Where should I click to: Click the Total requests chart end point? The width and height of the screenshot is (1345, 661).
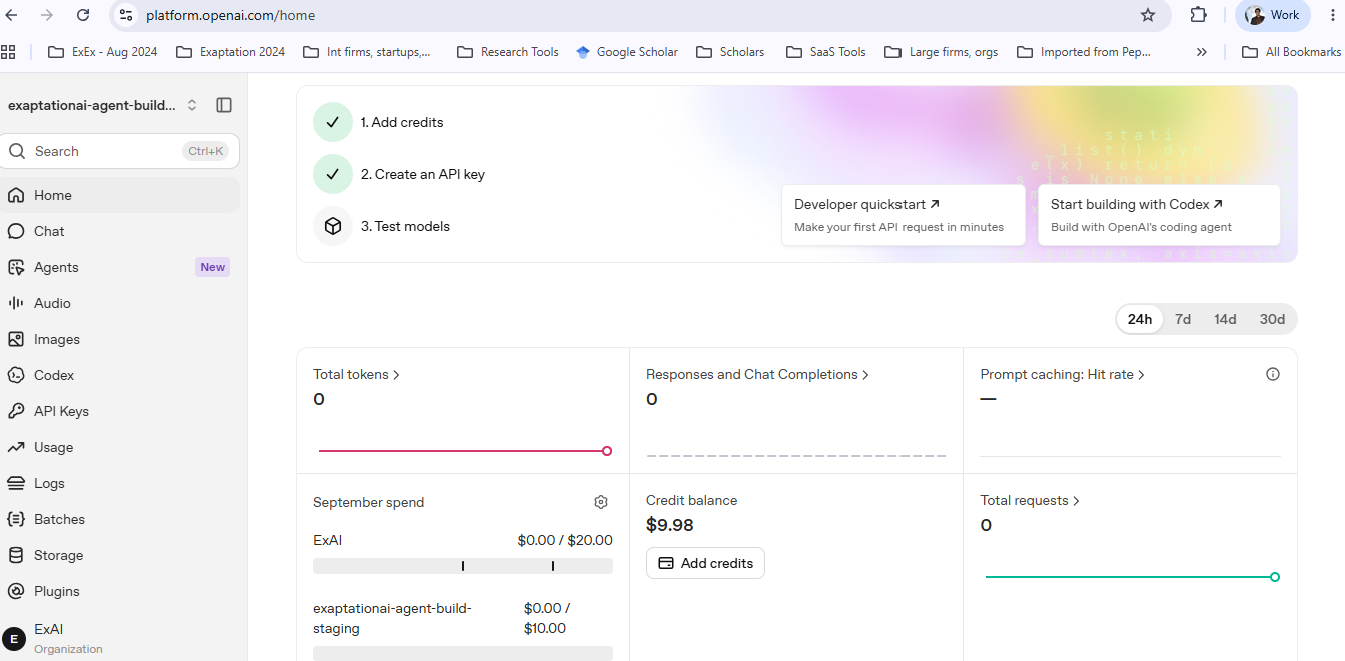[x=1275, y=577]
